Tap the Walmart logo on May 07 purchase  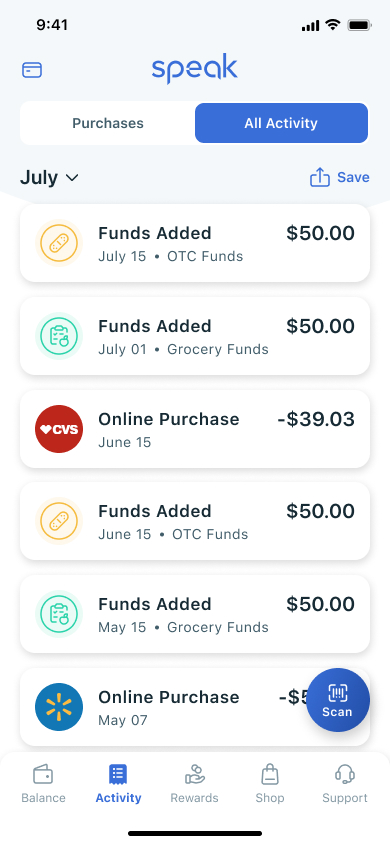coord(59,707)
